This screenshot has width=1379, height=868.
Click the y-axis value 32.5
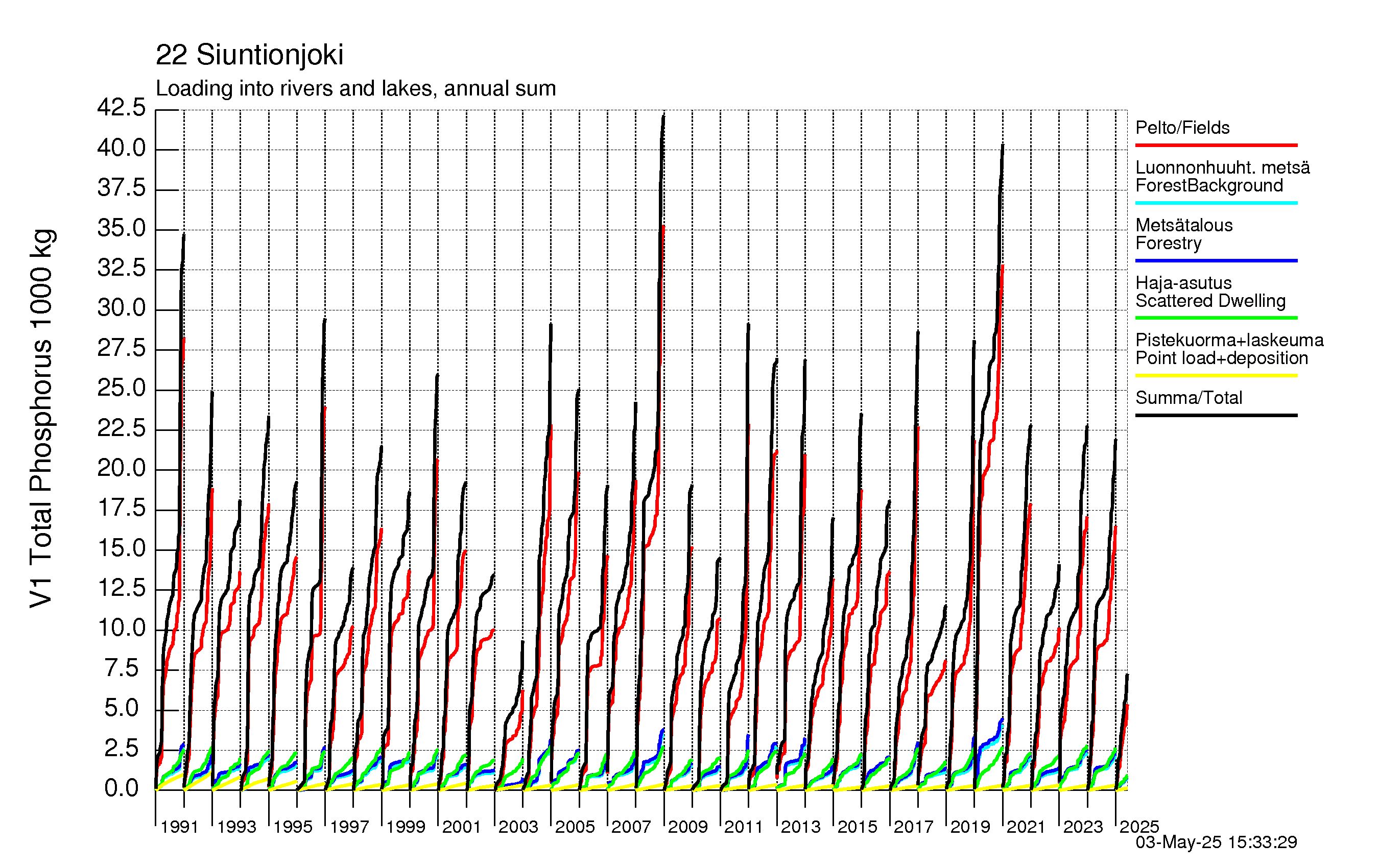[122, 268]
